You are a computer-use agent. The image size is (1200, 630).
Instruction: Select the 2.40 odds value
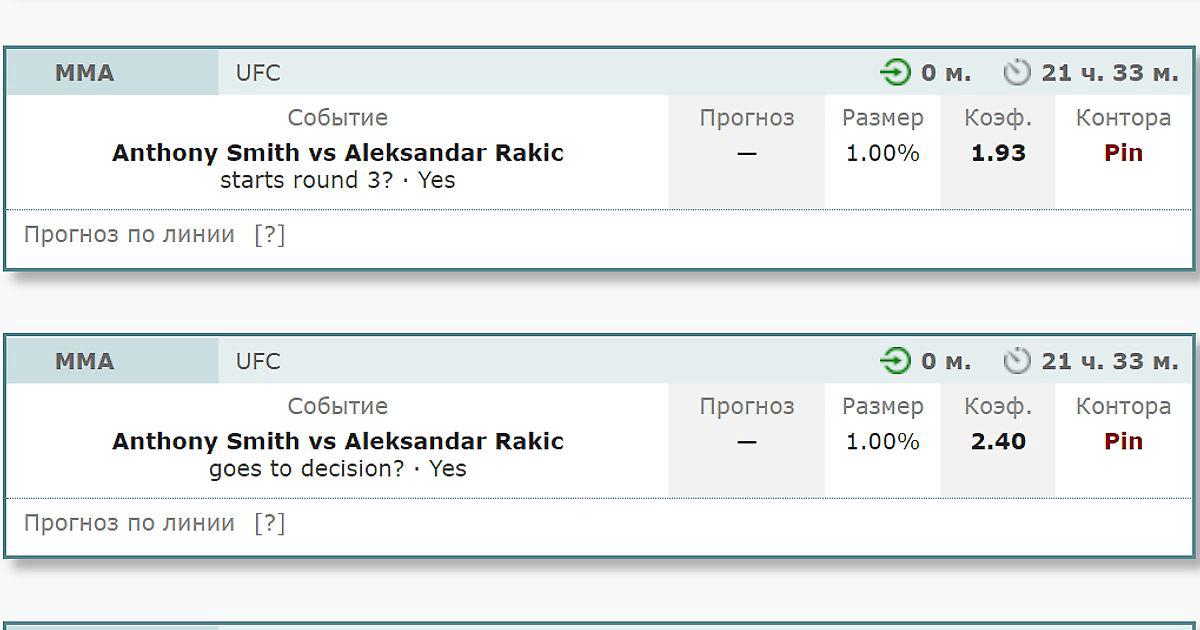point(998,441)
